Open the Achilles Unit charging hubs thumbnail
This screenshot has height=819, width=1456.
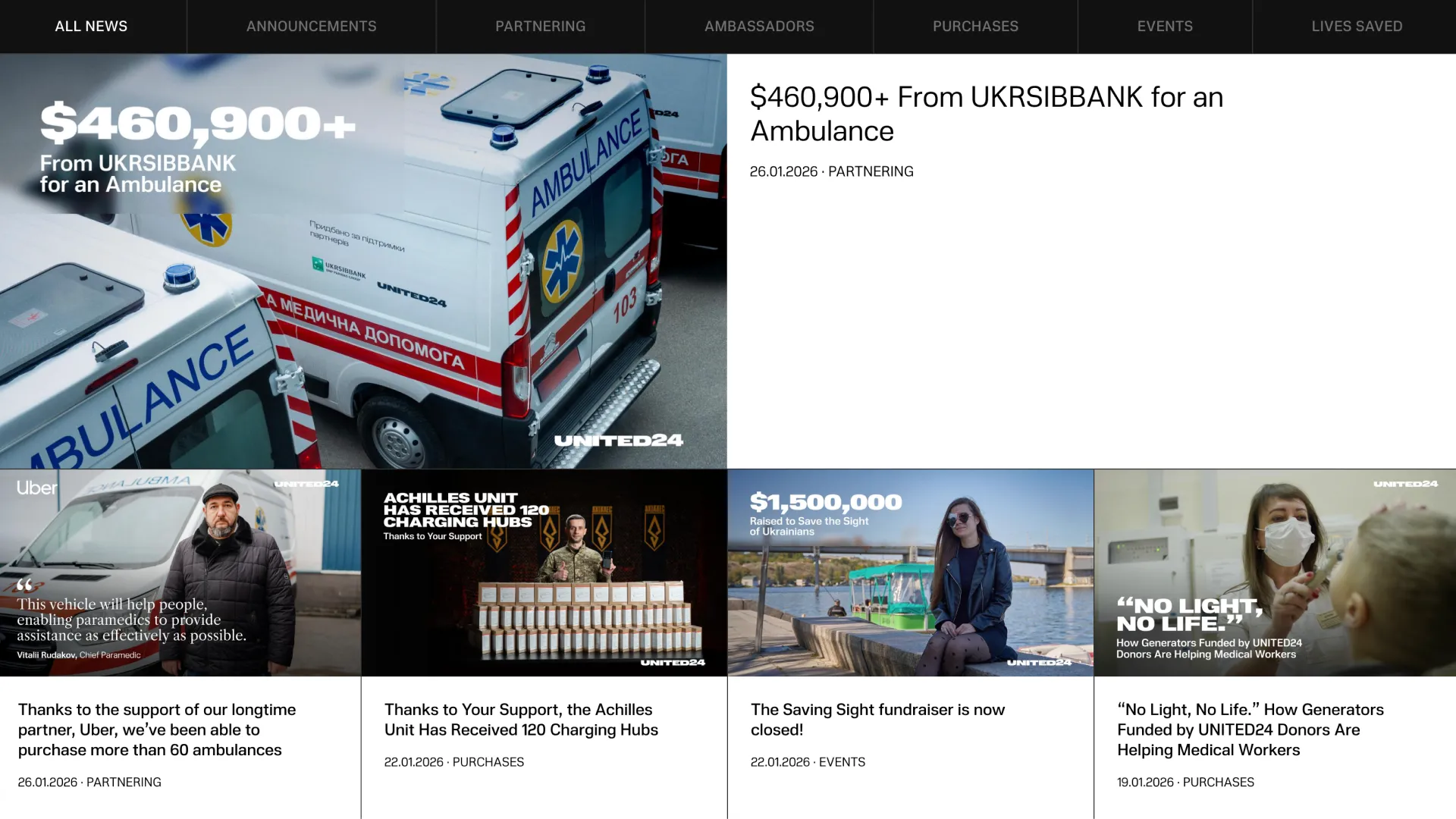(x=544, y=573)
